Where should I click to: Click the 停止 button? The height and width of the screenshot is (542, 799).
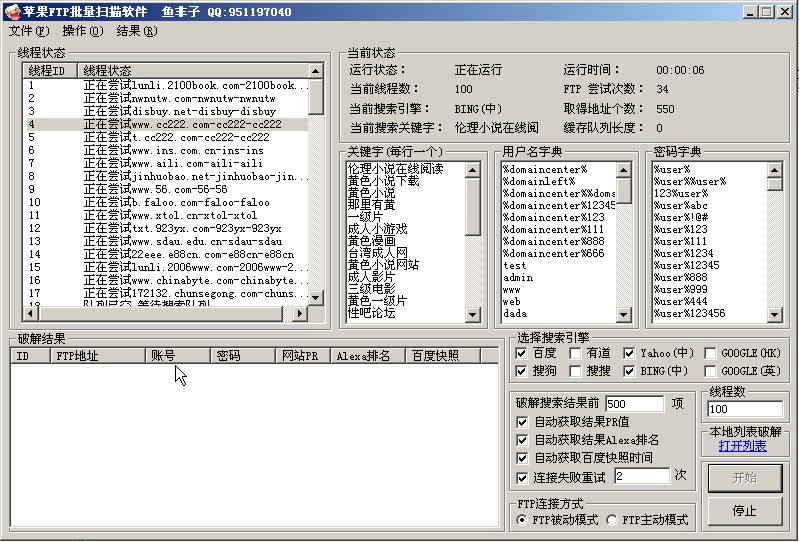point(744,511)
